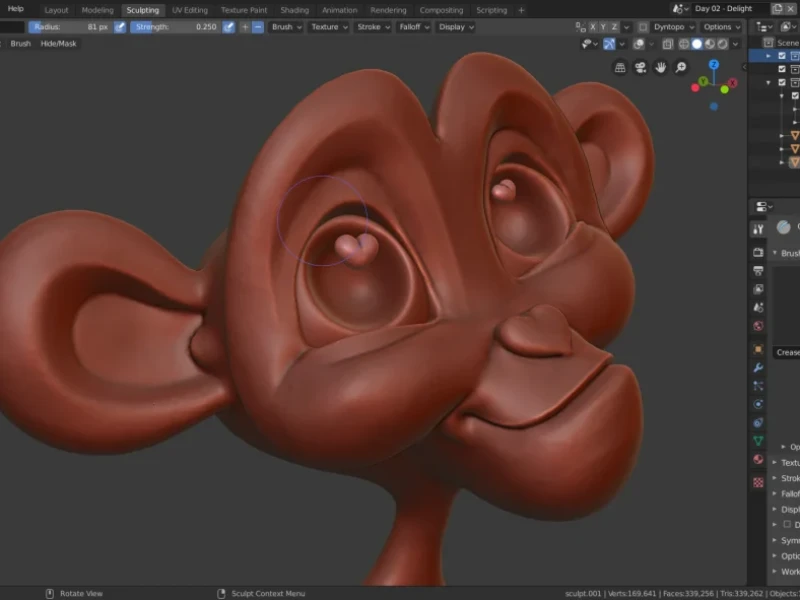This screenshot has height=600, width=800.
Task: Toggle strength pressure sensitivity button
Action: coord(229,27)
